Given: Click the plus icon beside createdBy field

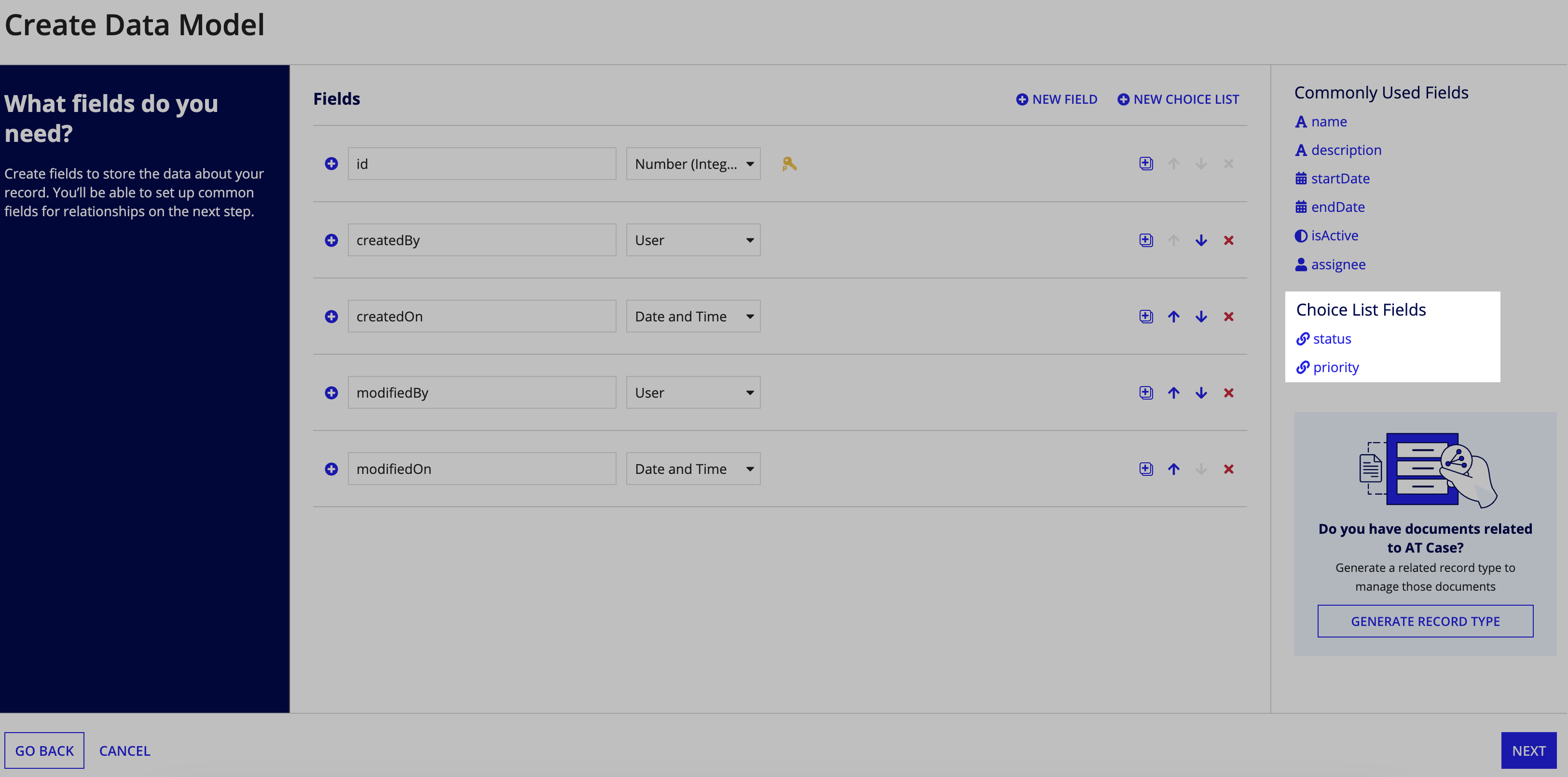Looking at the screenshot, I should point(331,240).
